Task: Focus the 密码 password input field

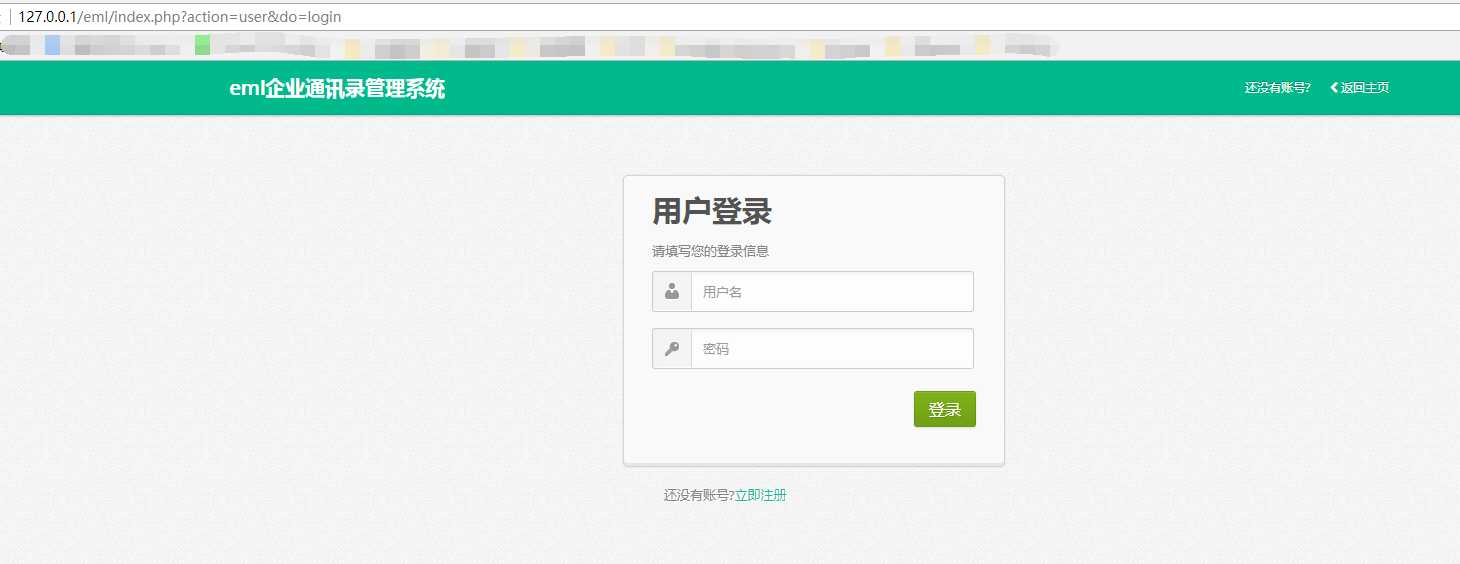Action: pos(832,349)
